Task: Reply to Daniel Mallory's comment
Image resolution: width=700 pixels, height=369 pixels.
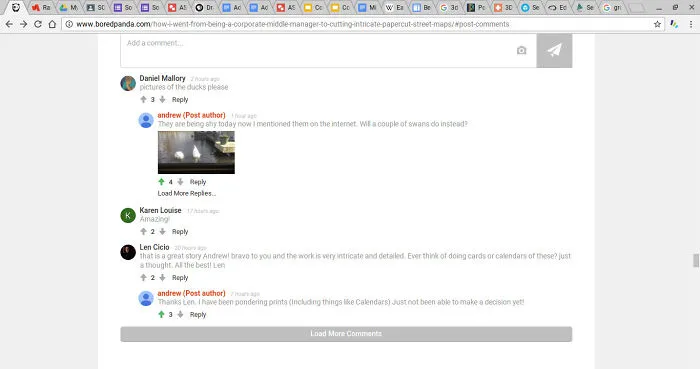Action: [180, 100]
